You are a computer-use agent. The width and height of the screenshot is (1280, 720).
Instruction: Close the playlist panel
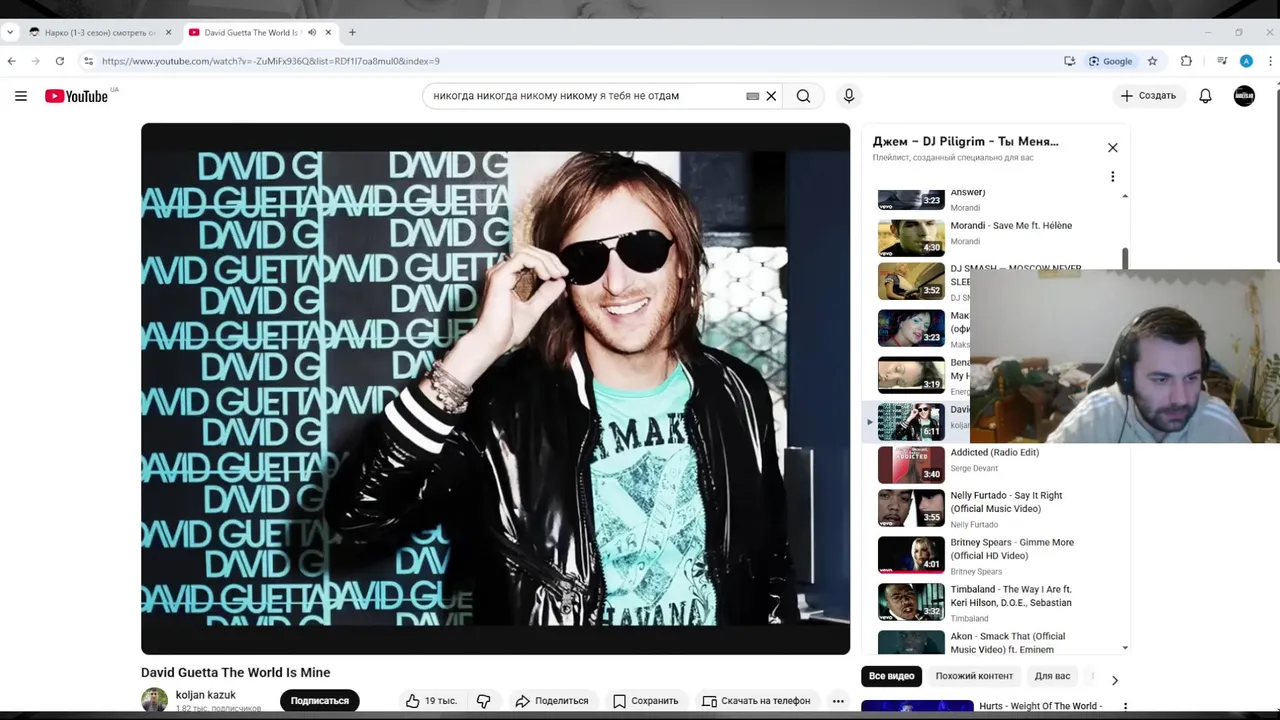point(1112,147)
